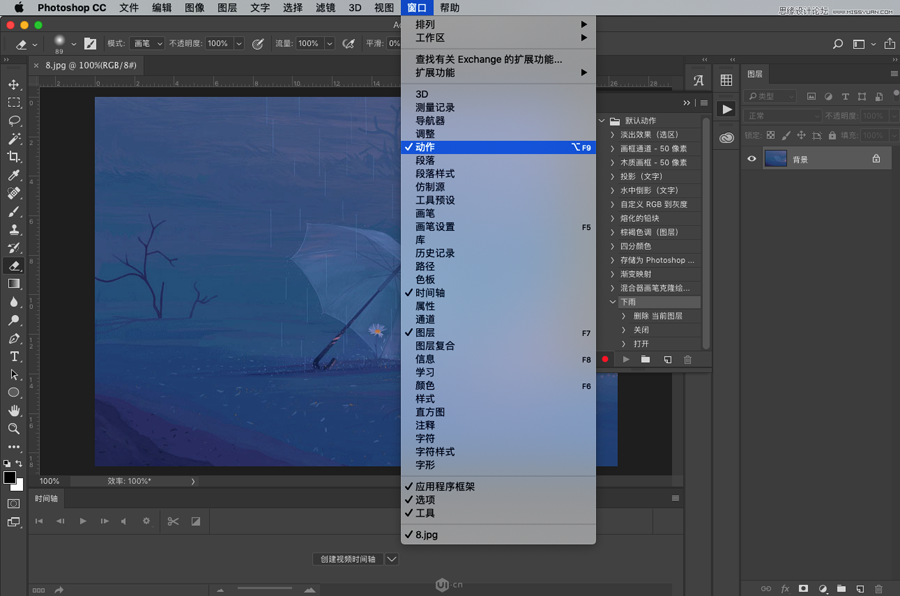Screen dimensions: 900x596
Task: Click the trash icon in the Actions panel
Action: click(x=688, y=359)
